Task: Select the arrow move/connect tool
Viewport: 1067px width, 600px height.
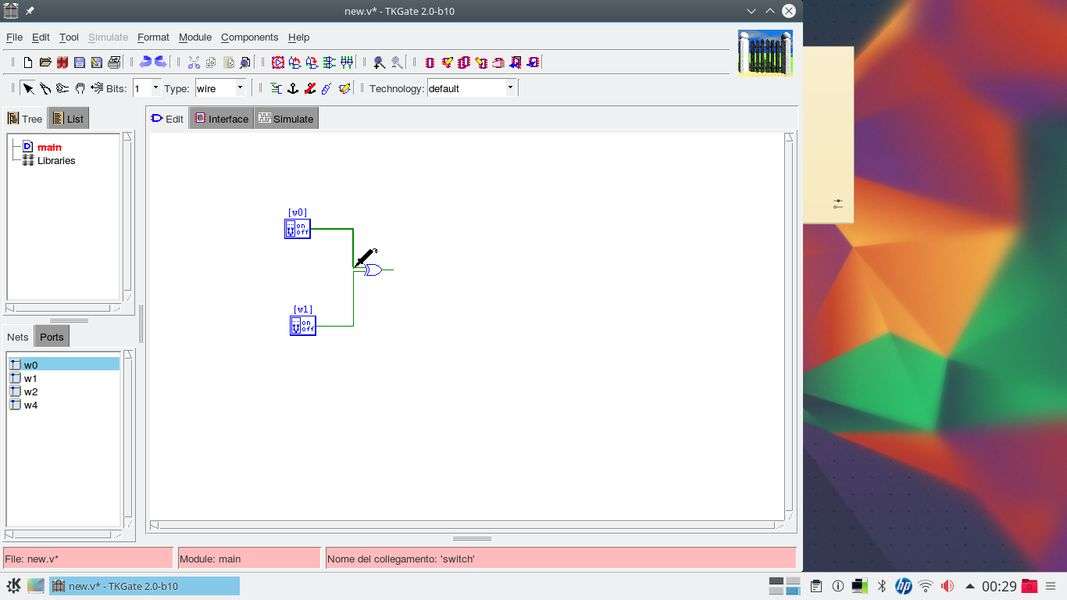Action: (28, 88)
